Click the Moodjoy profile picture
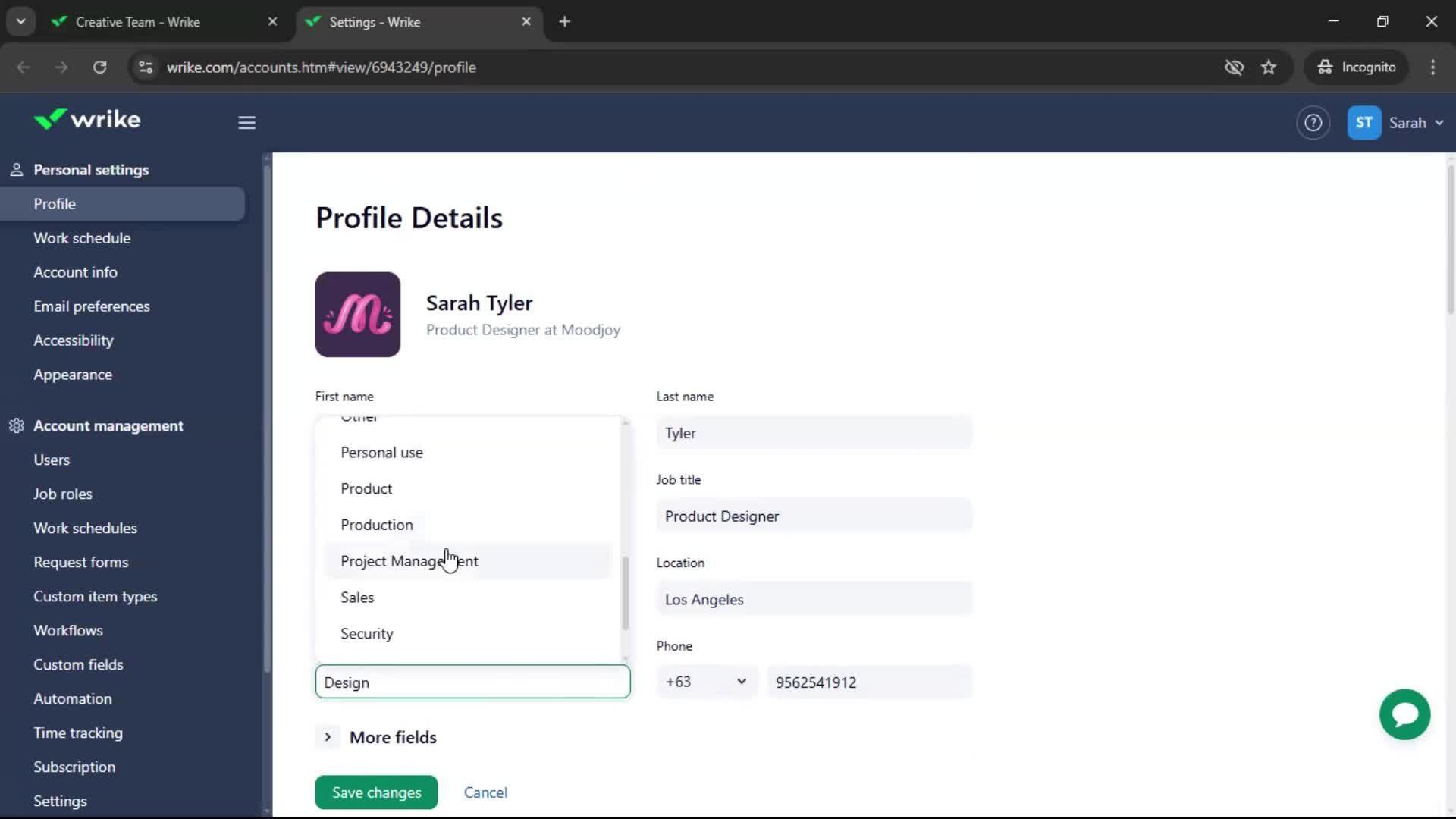Image resolution: width=1456 pixels, height=819 pixels. 358,315
